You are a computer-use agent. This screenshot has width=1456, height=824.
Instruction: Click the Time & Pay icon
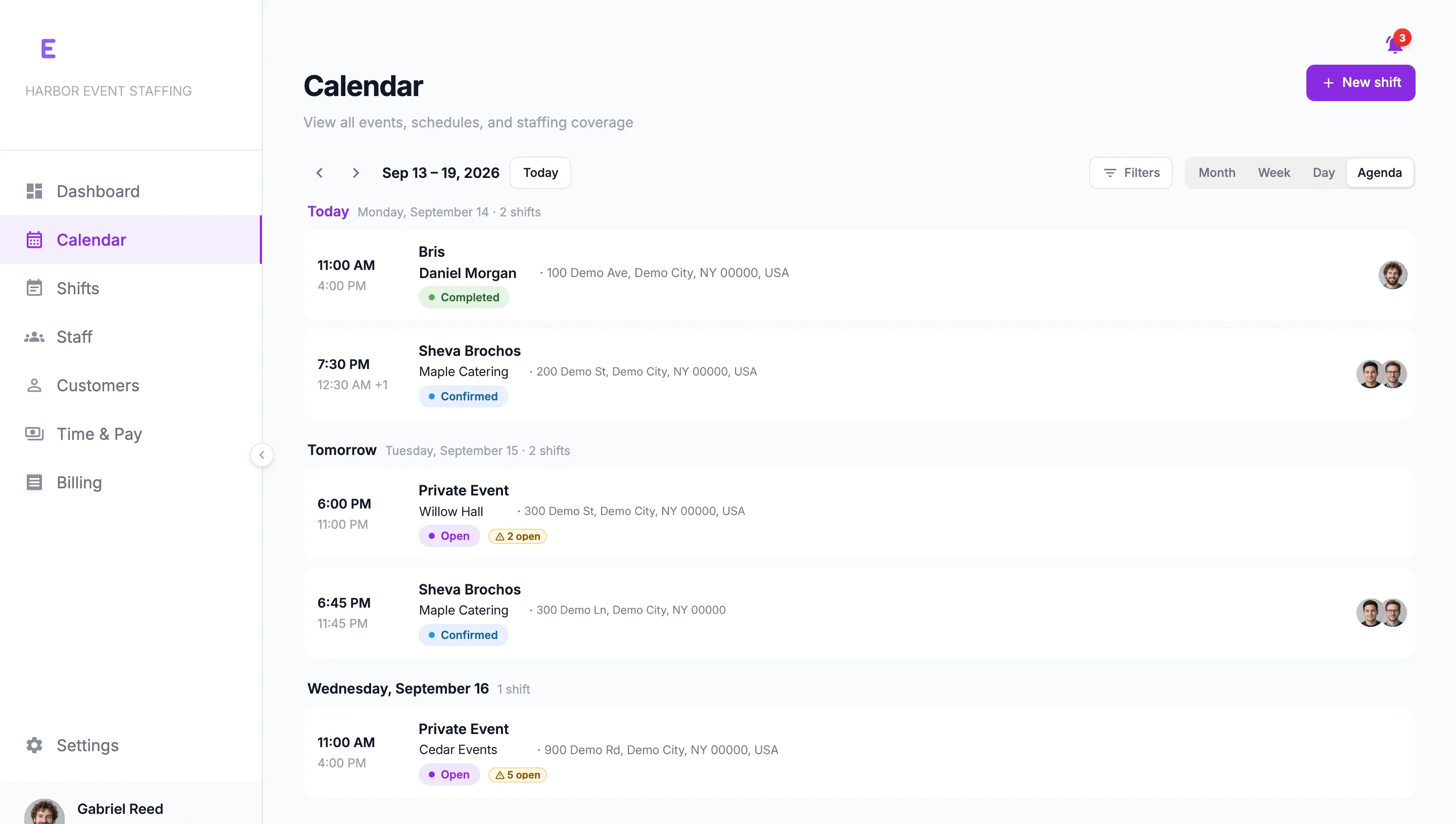[x=34, y=434]
